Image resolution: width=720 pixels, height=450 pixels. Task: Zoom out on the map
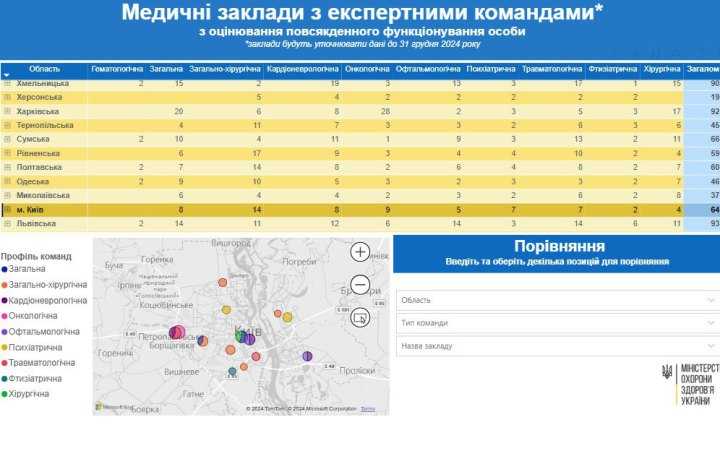point(360,285)
